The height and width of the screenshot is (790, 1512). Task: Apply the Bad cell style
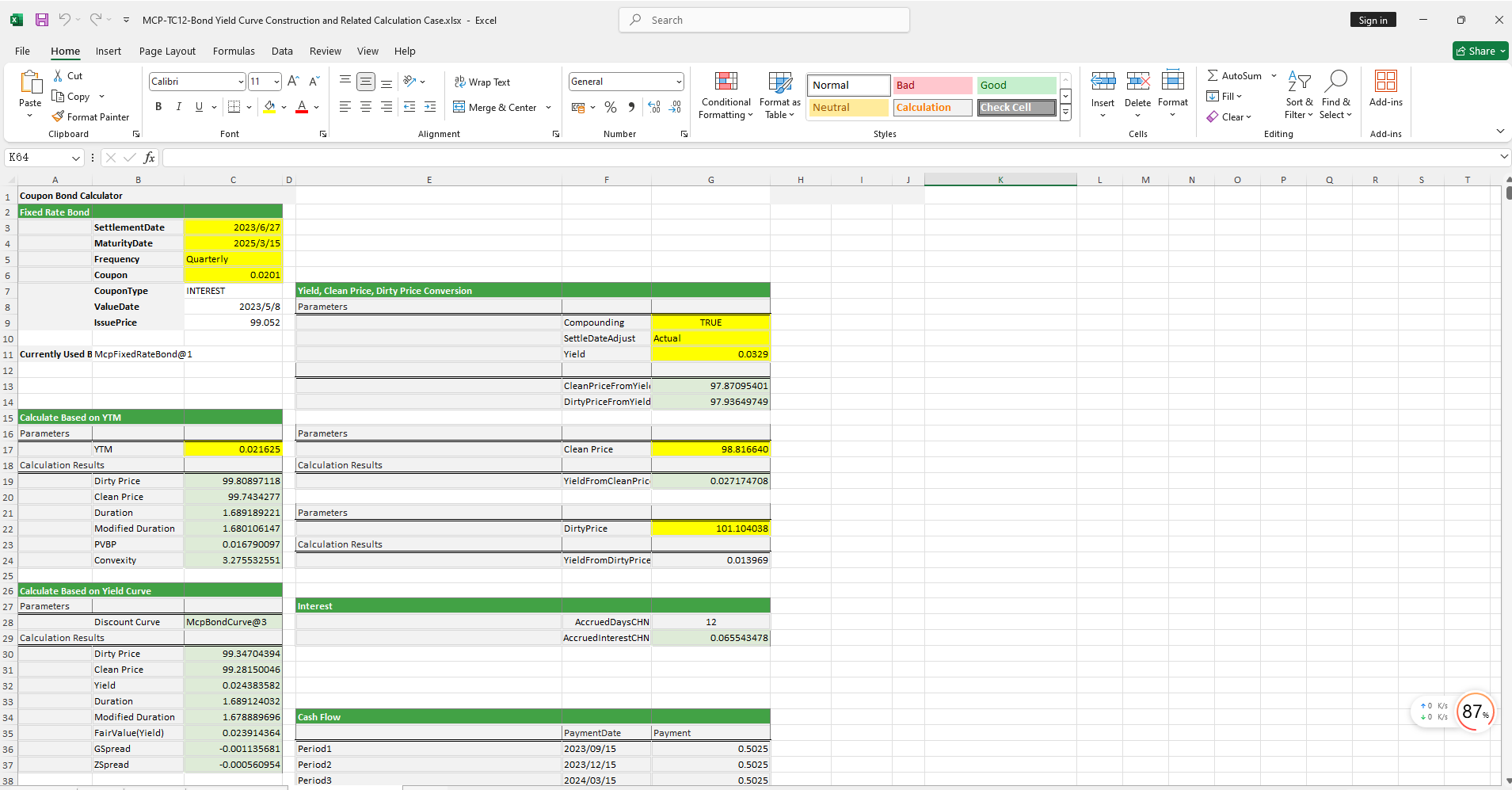pos(933,85)
